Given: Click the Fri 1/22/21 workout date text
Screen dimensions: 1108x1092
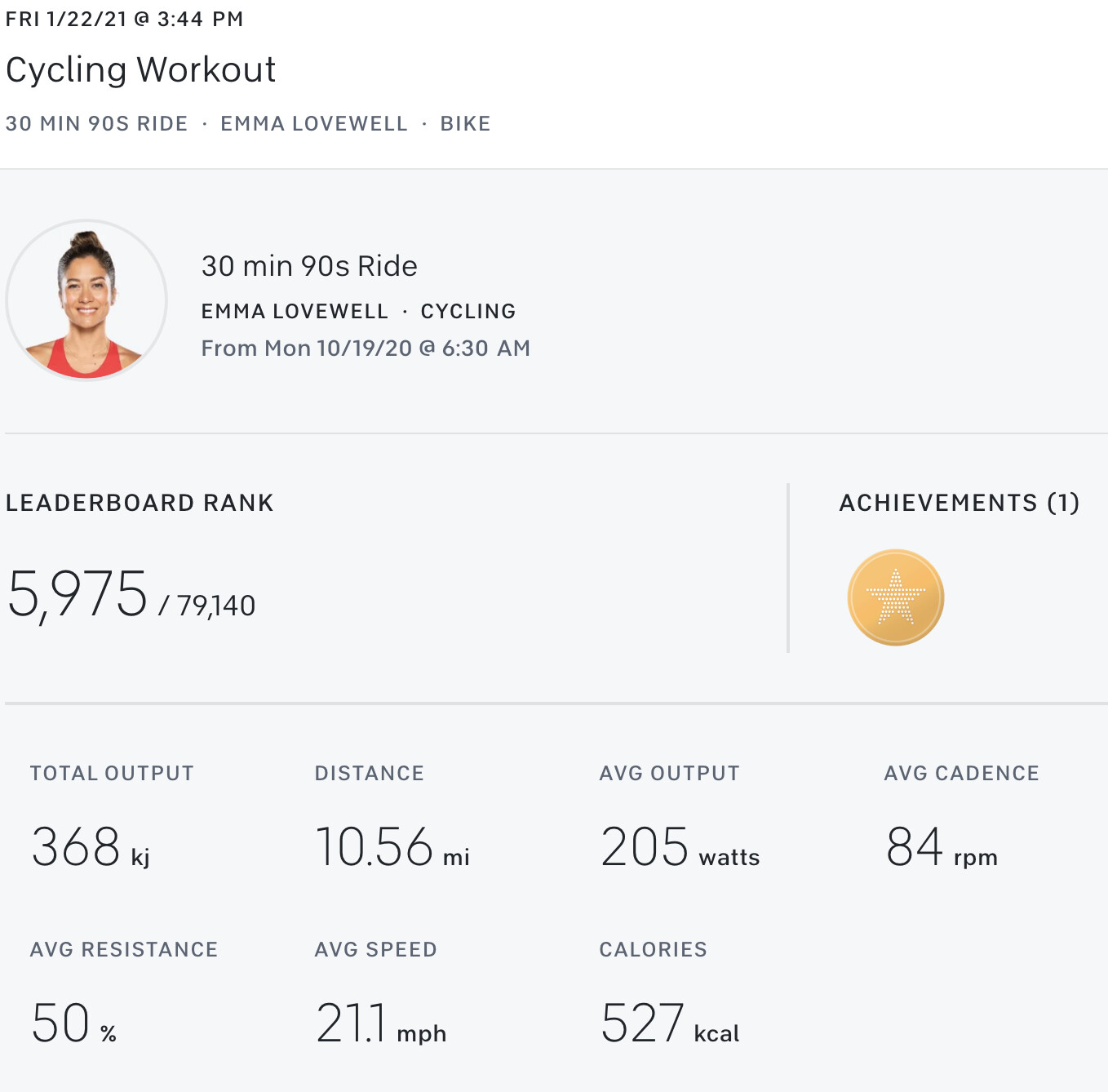Looking at the screenshot, I should click(x=124, y=19).
